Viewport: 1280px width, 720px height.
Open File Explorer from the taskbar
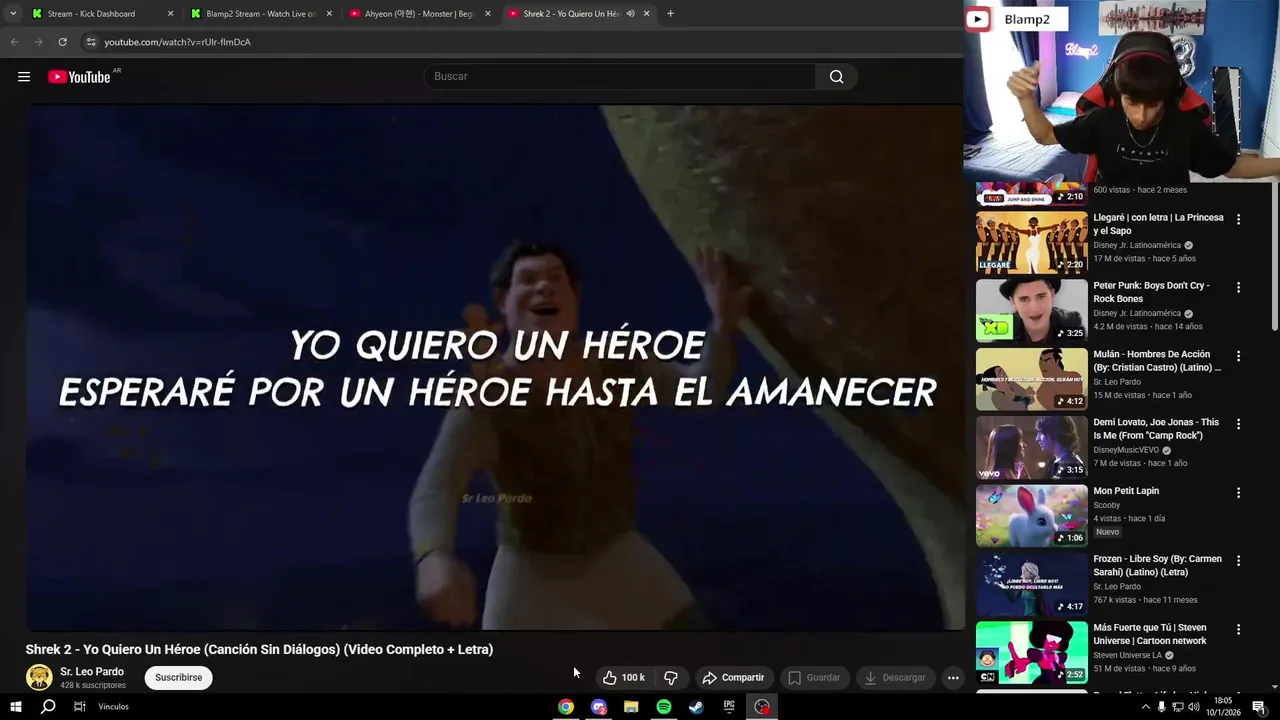coord(631,707)
